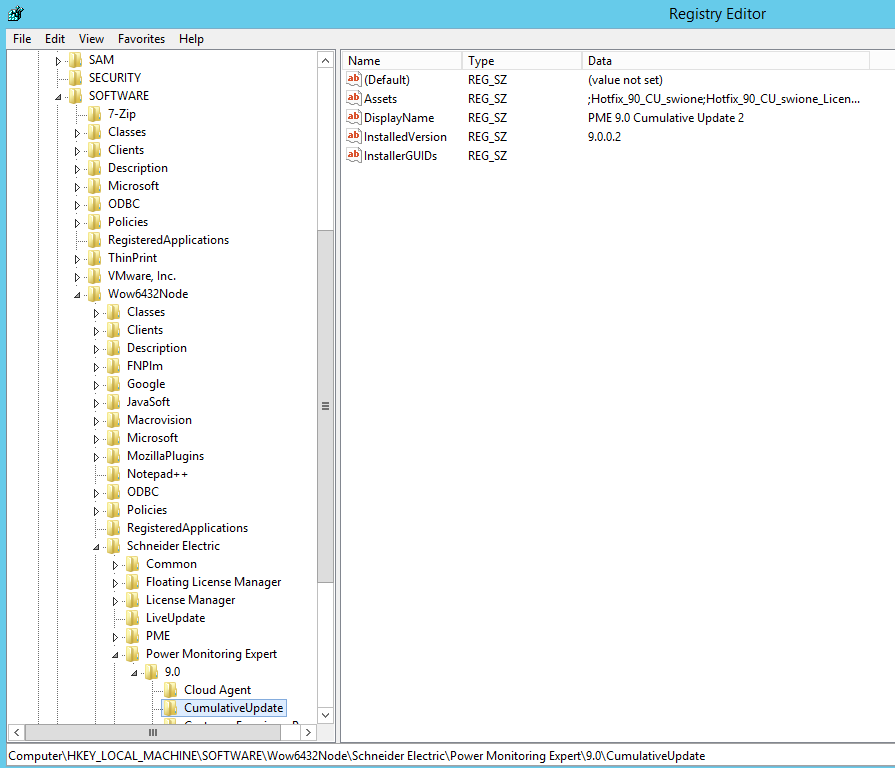Viewport: 895px width, 768px height.
Task: Click the SECURITY folder icon
Action: pos(75,78)
